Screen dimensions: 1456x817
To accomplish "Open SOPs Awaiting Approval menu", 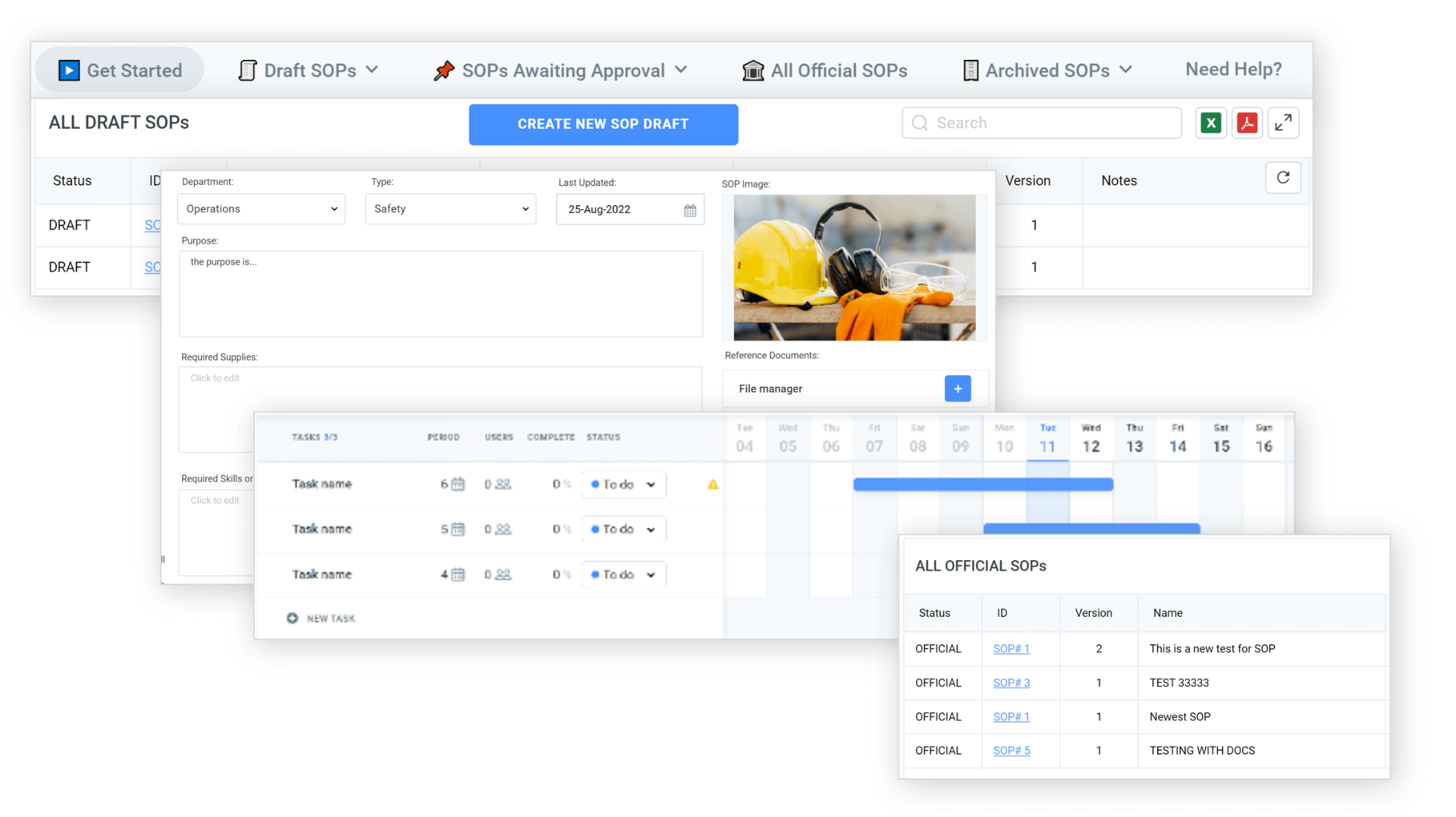I will click(560, 70).
